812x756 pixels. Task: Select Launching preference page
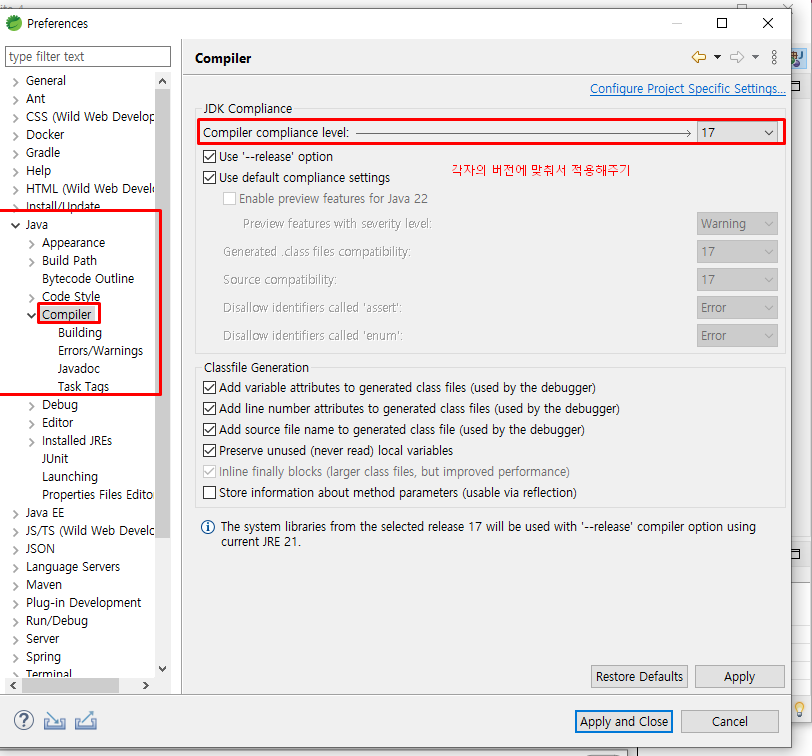tap(70, 476)
